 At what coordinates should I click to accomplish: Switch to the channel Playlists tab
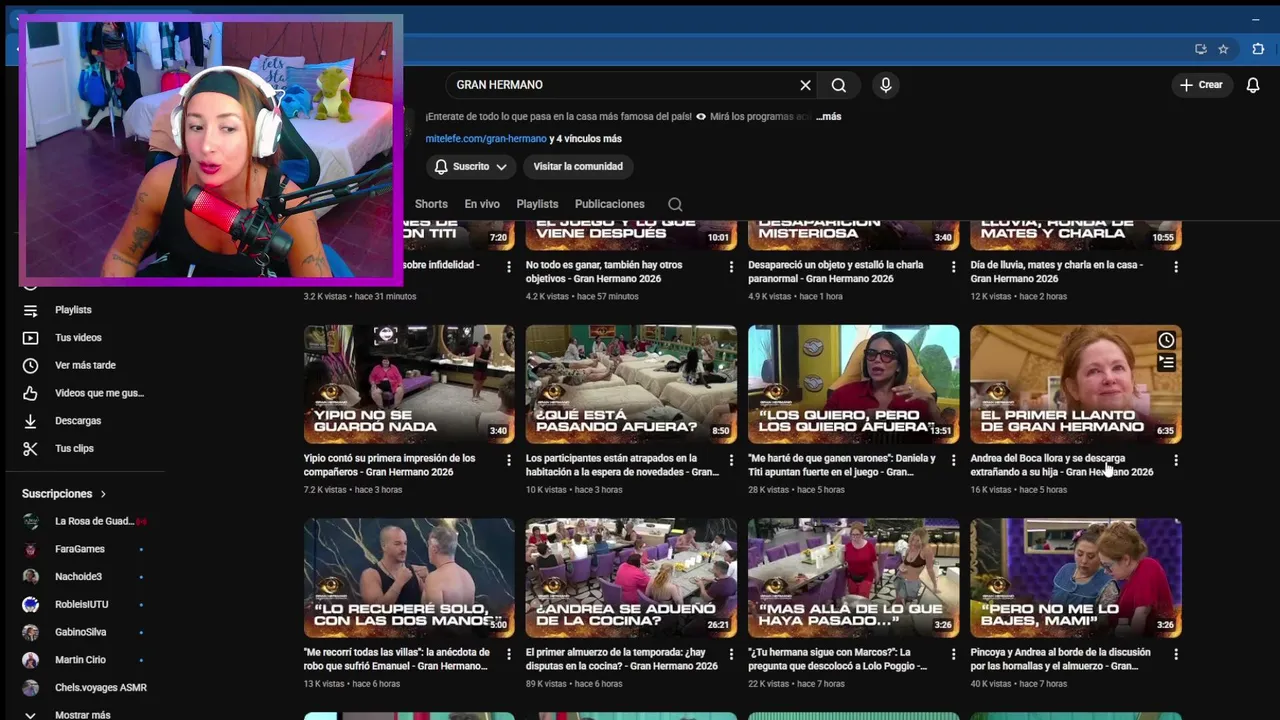pos(537,204)
